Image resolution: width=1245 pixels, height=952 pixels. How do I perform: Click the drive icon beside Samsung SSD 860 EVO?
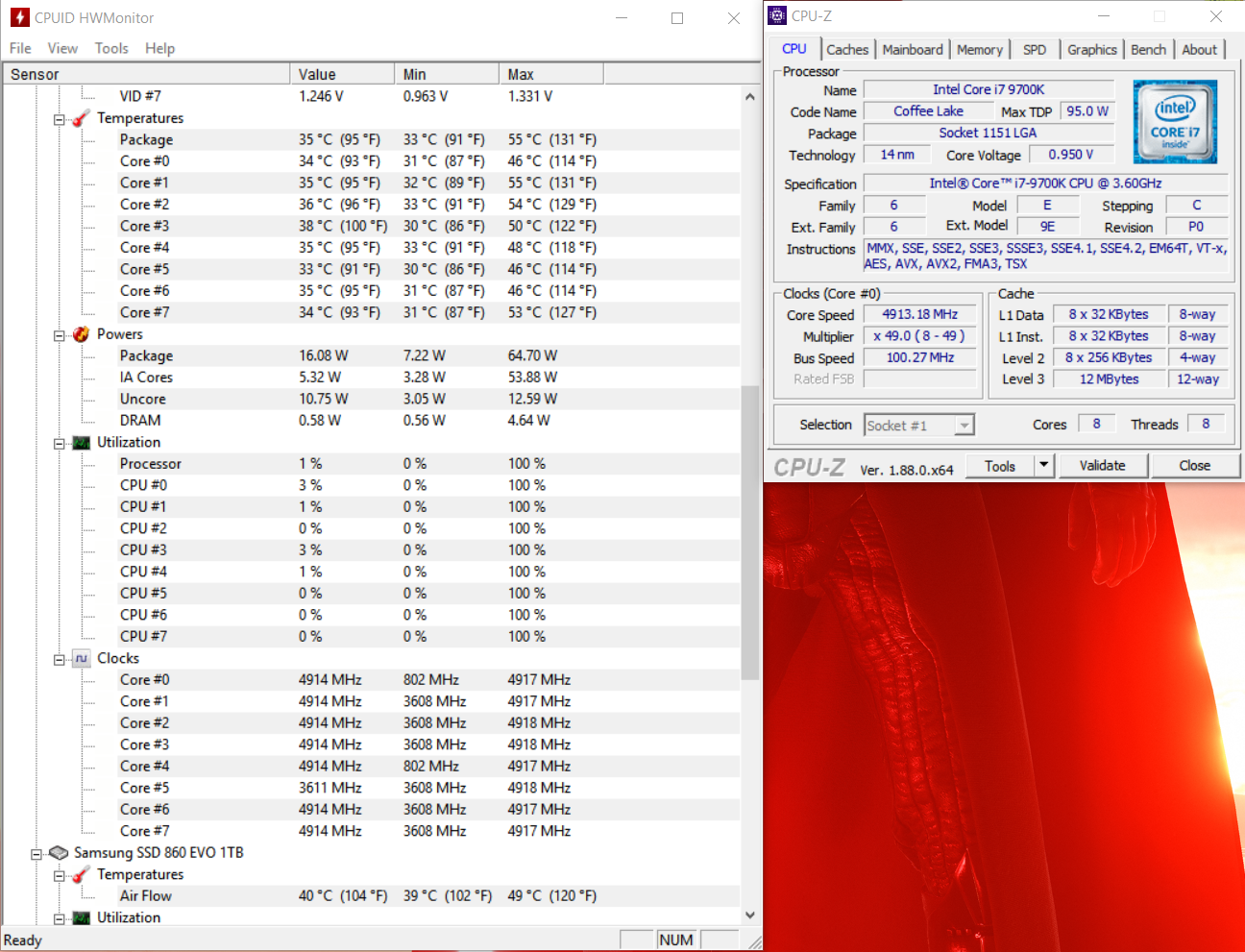click(59, 853)
